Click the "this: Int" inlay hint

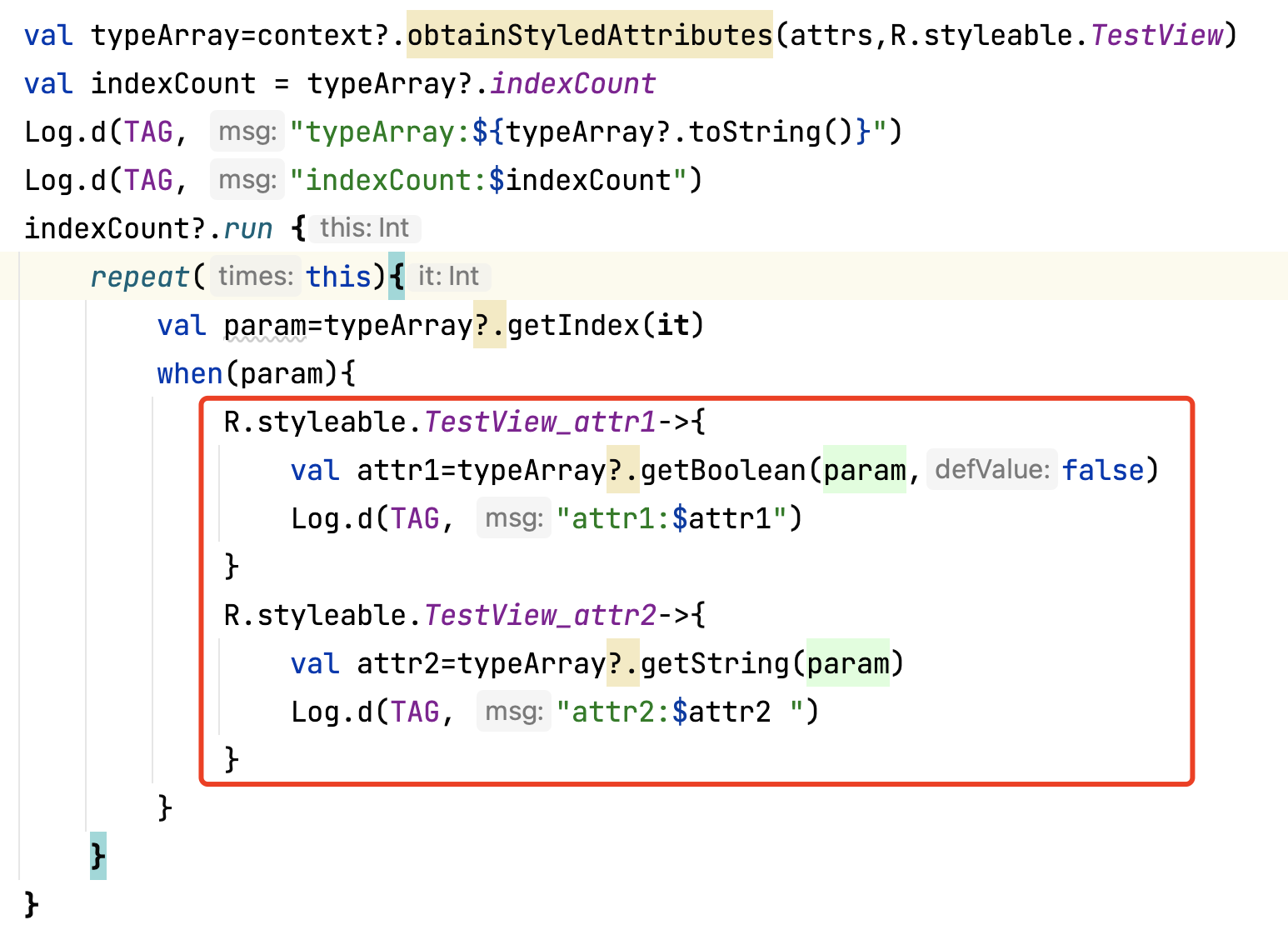coord(364,228)
